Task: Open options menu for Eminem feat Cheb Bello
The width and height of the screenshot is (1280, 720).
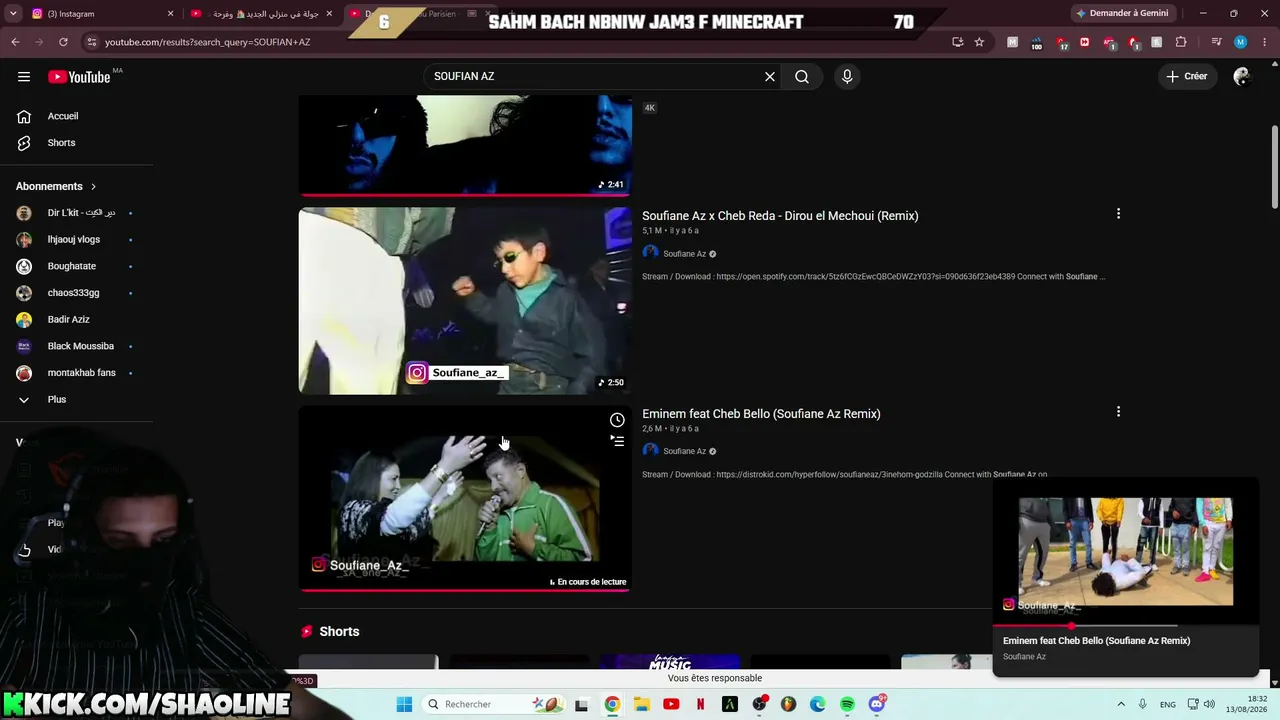Action: coord(1118,412)
